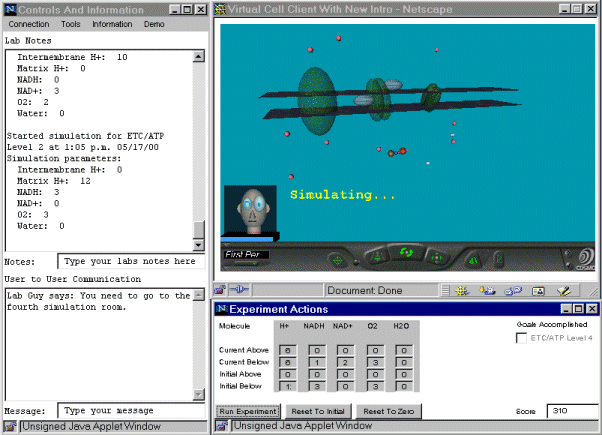Click the Netscape security lock icon
This screenshot has height=435, width=602.
(x=219, y=290)
